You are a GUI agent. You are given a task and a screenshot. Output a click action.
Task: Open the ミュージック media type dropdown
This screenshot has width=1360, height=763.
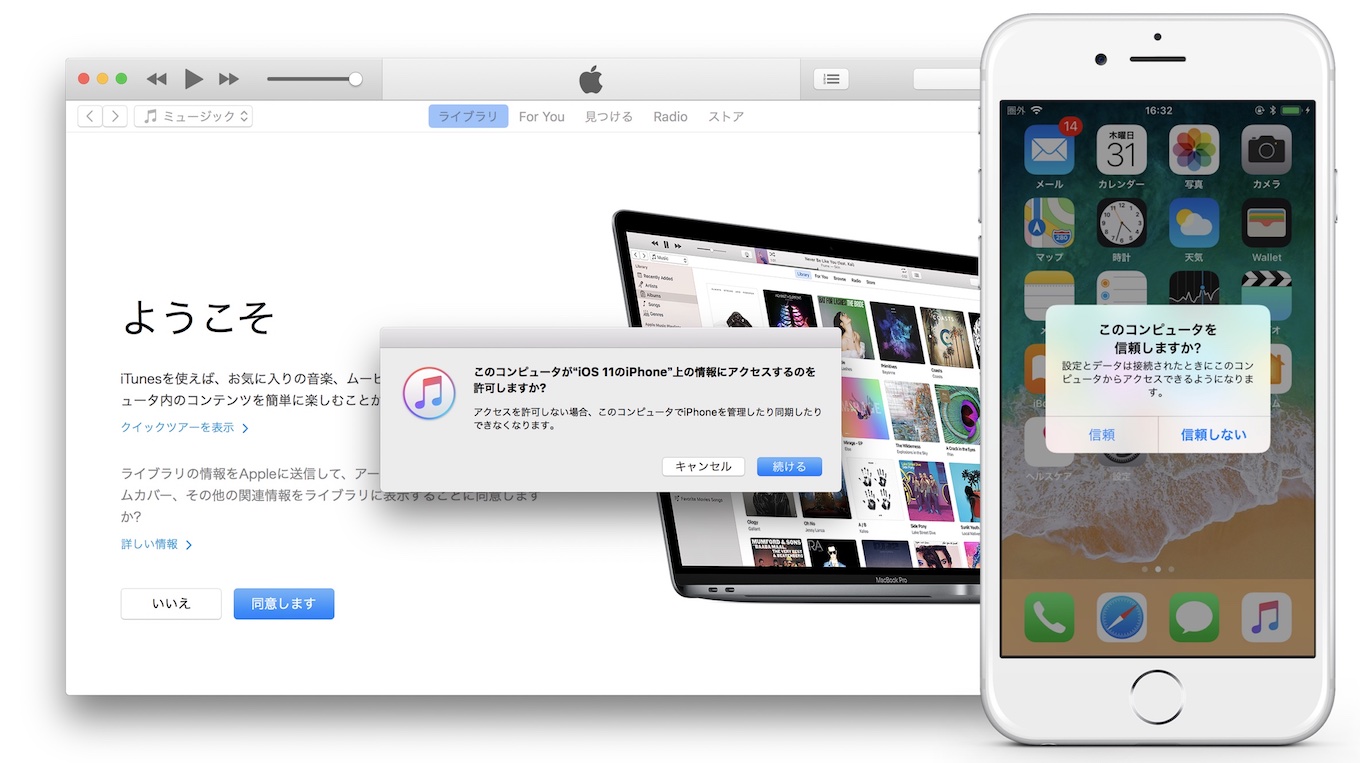pos(193,116)
